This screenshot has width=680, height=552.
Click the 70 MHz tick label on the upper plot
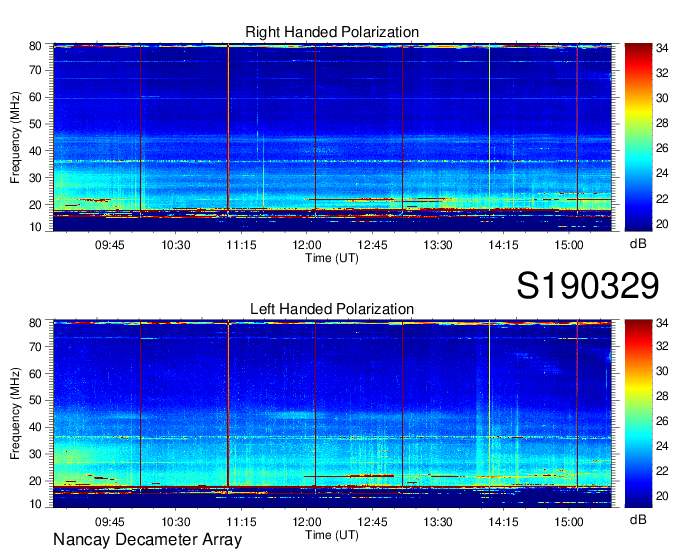[x=35, y=70]
